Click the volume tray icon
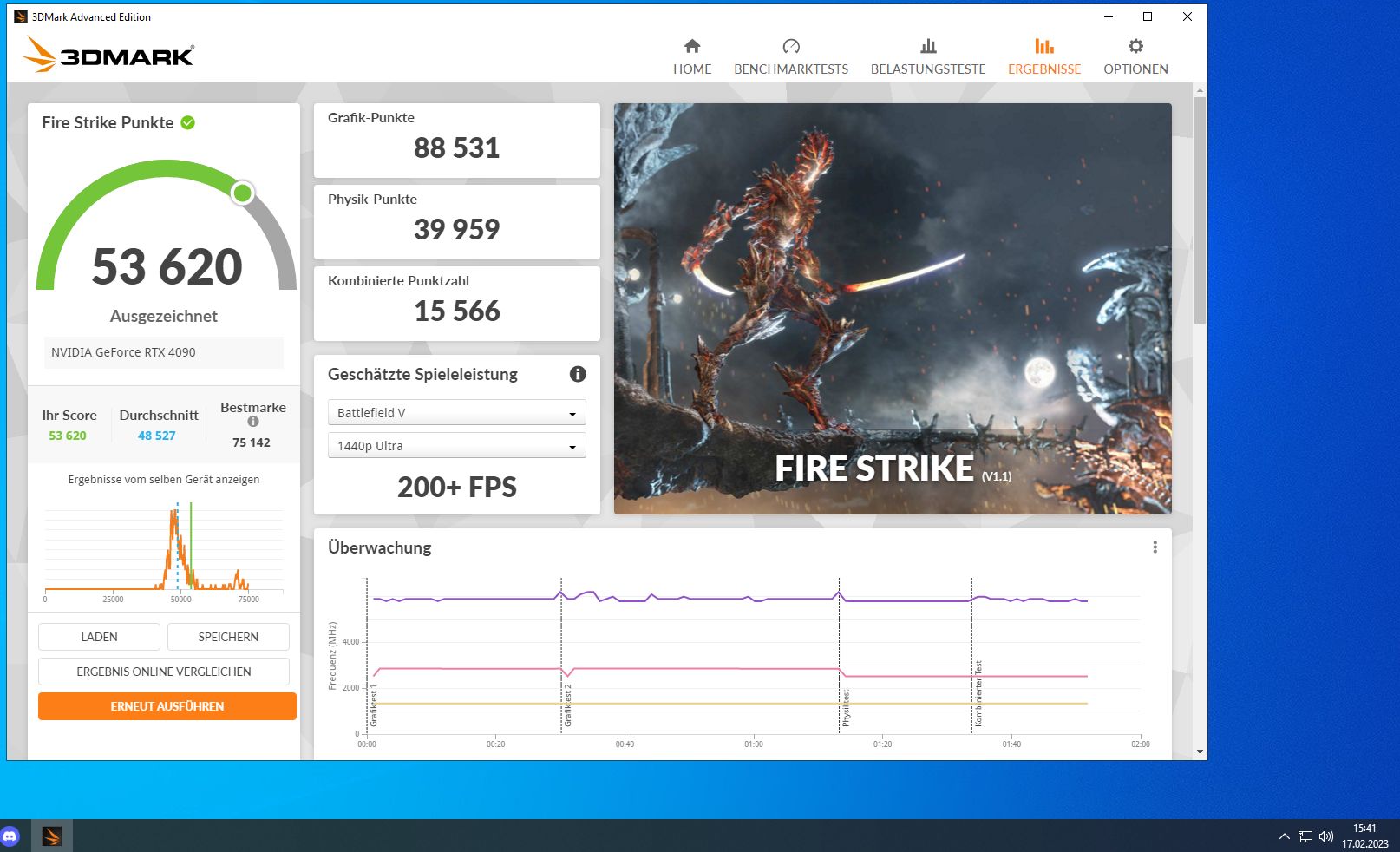This screenshot has height=852, width=1400. (1326, 836)
